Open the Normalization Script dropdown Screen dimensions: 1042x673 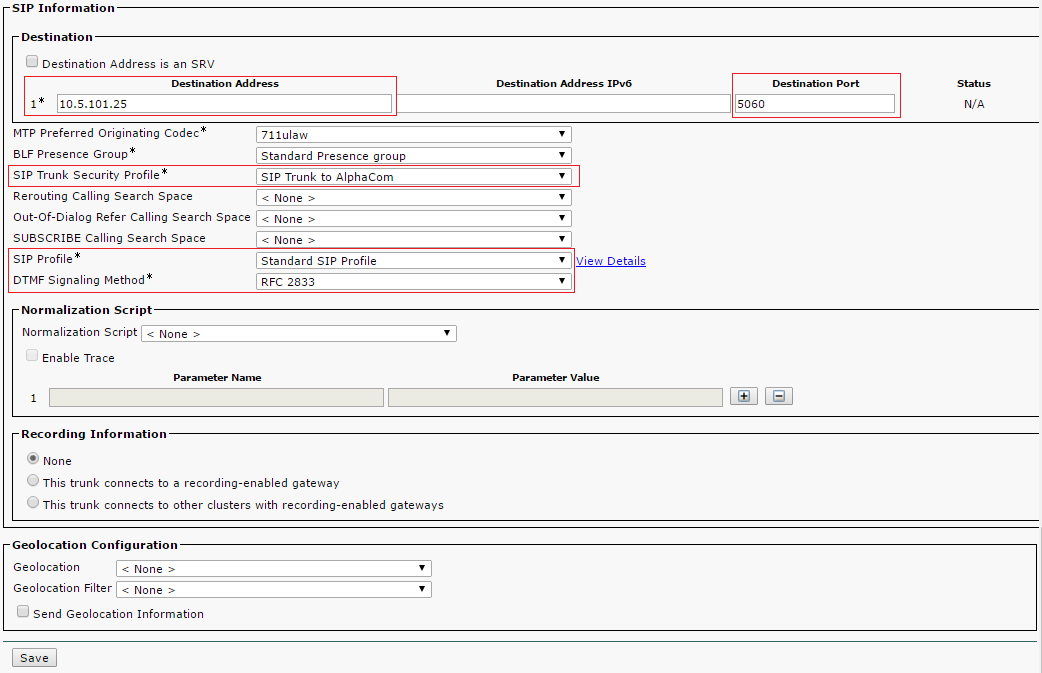click(x=298, y=333)
